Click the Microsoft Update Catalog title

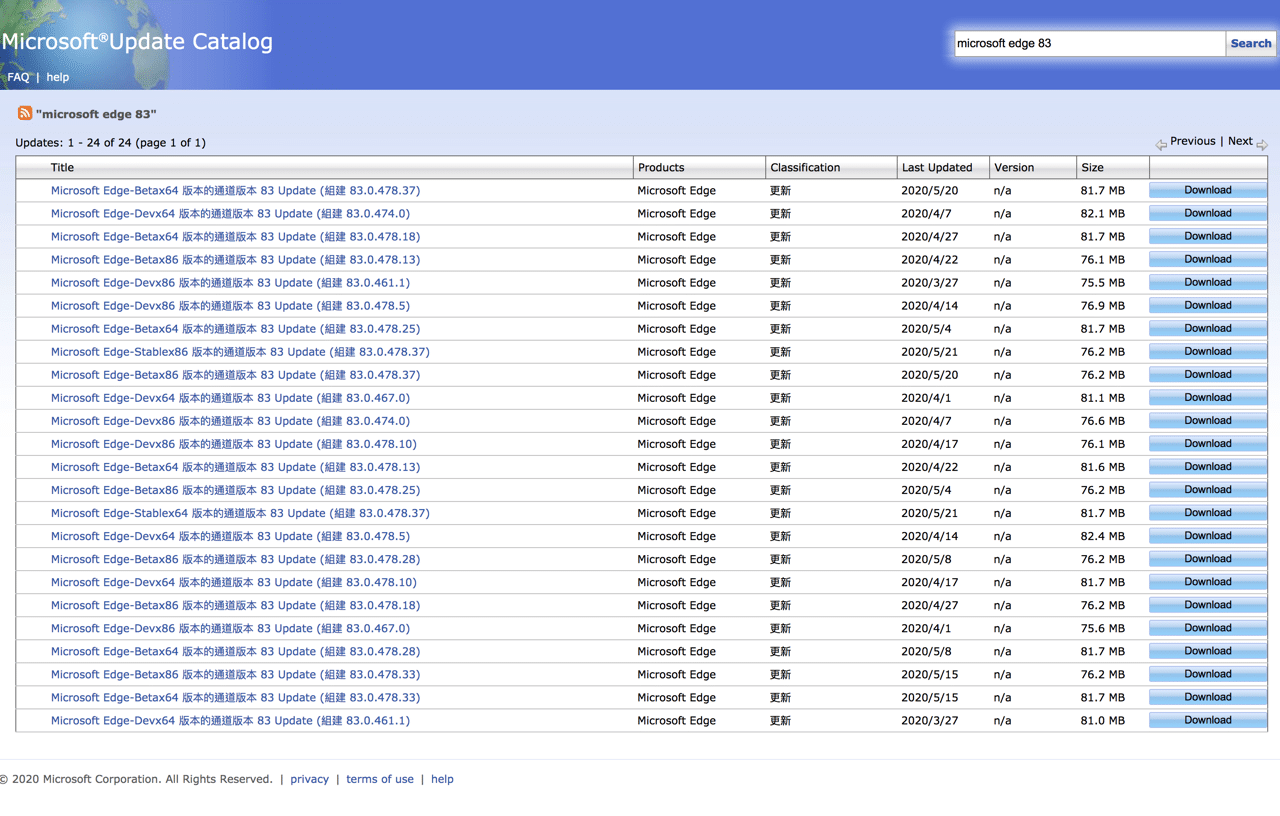[137, 41]
